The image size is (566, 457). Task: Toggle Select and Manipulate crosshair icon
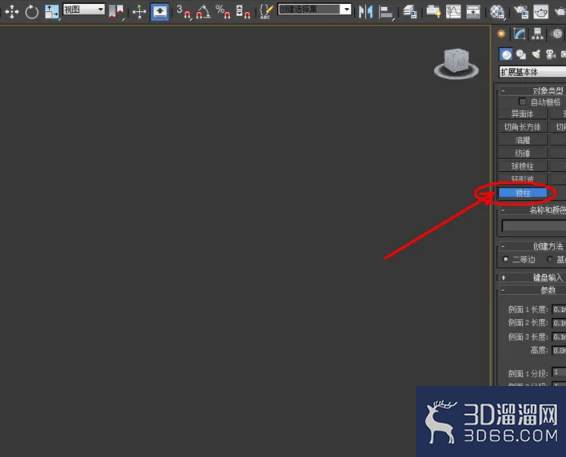[139, 12]
